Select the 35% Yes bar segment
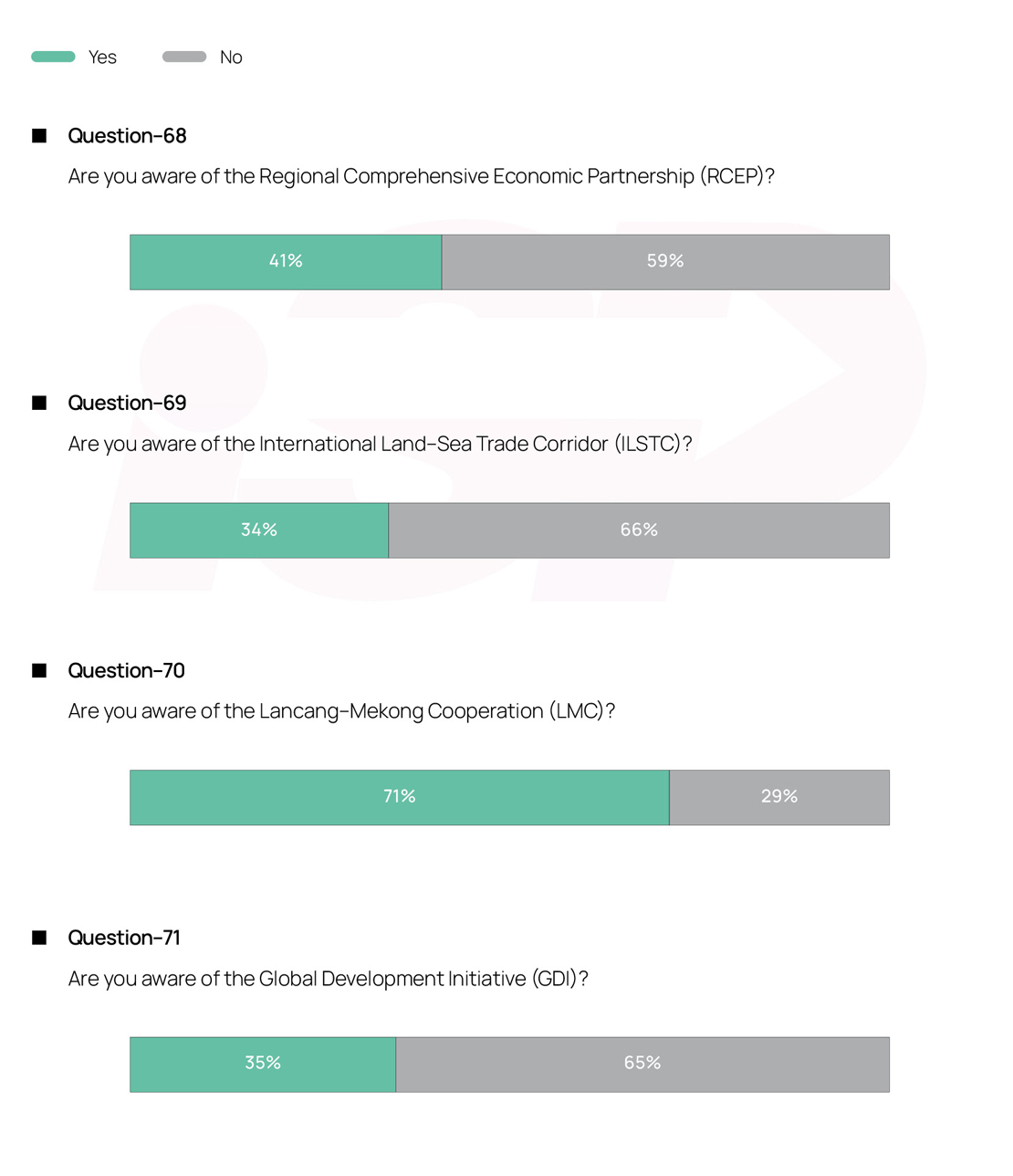 coord(263,1064)
